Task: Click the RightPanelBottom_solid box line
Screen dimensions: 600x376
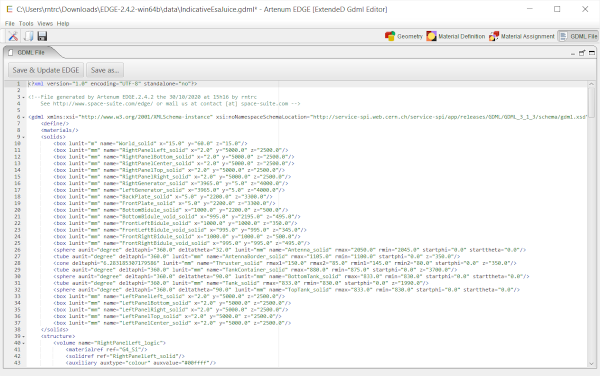Action: (x=174, y=157)
